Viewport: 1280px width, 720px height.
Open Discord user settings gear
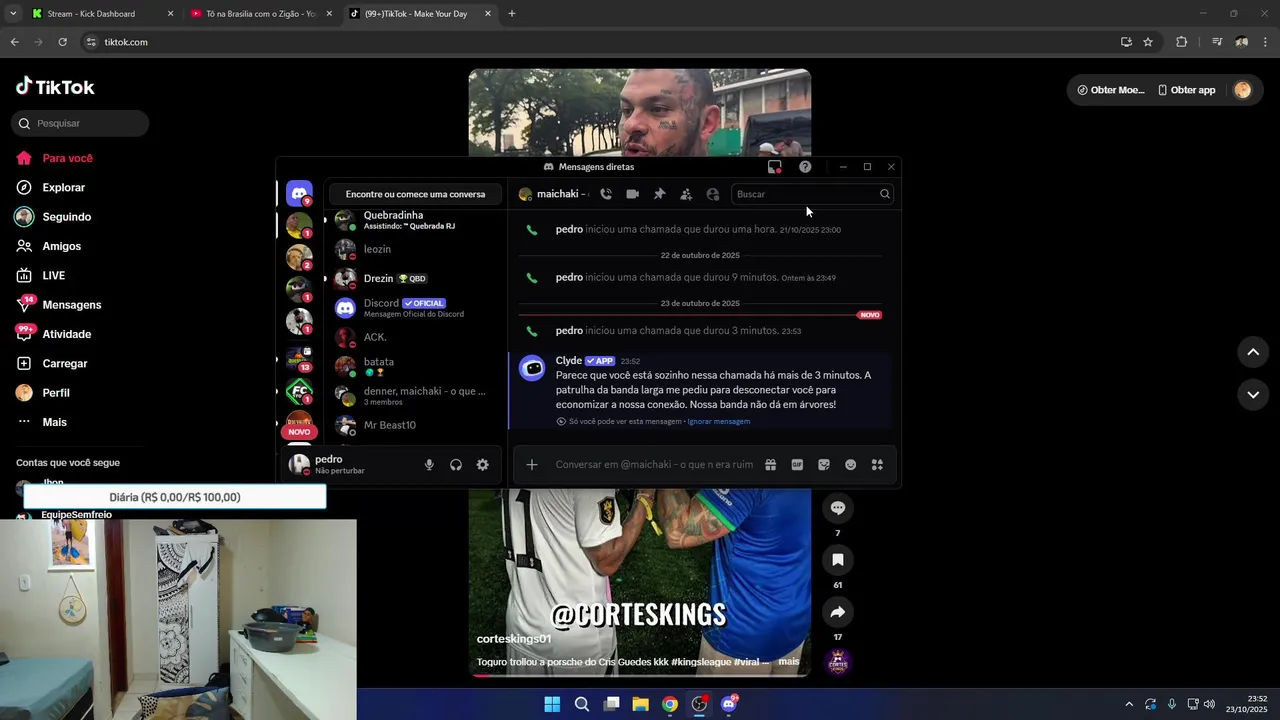click(483, 464)
